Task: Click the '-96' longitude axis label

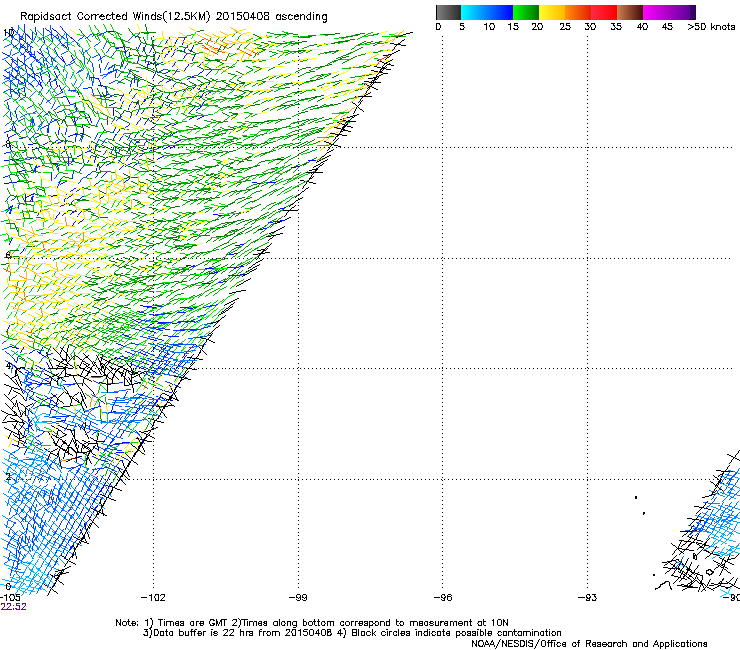Action: tap(443, 598)
